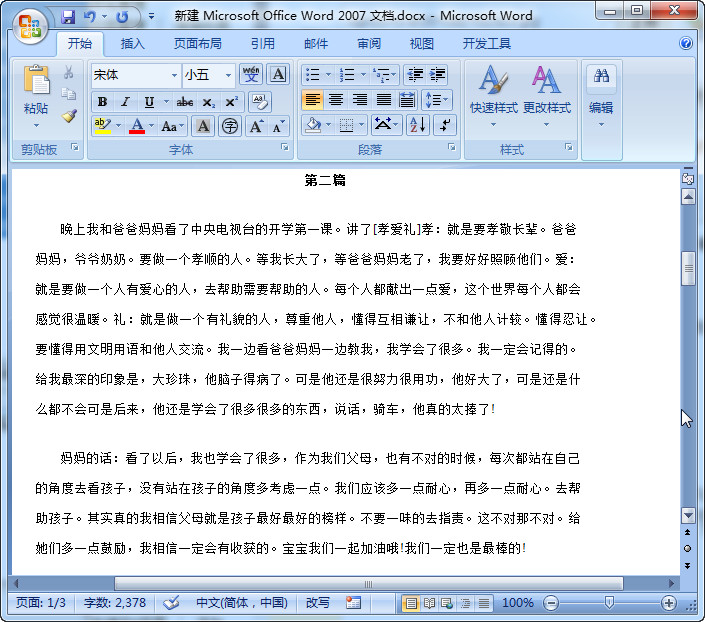
Task: Click the proofing check status icon
Action: pyautogui.click(x=171, y=602)
